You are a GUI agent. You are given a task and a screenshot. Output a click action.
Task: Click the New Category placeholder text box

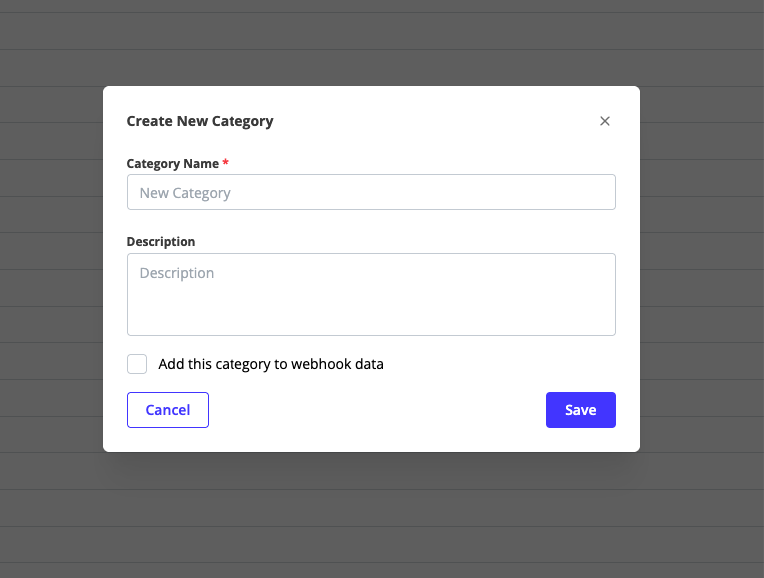point(371,192)
